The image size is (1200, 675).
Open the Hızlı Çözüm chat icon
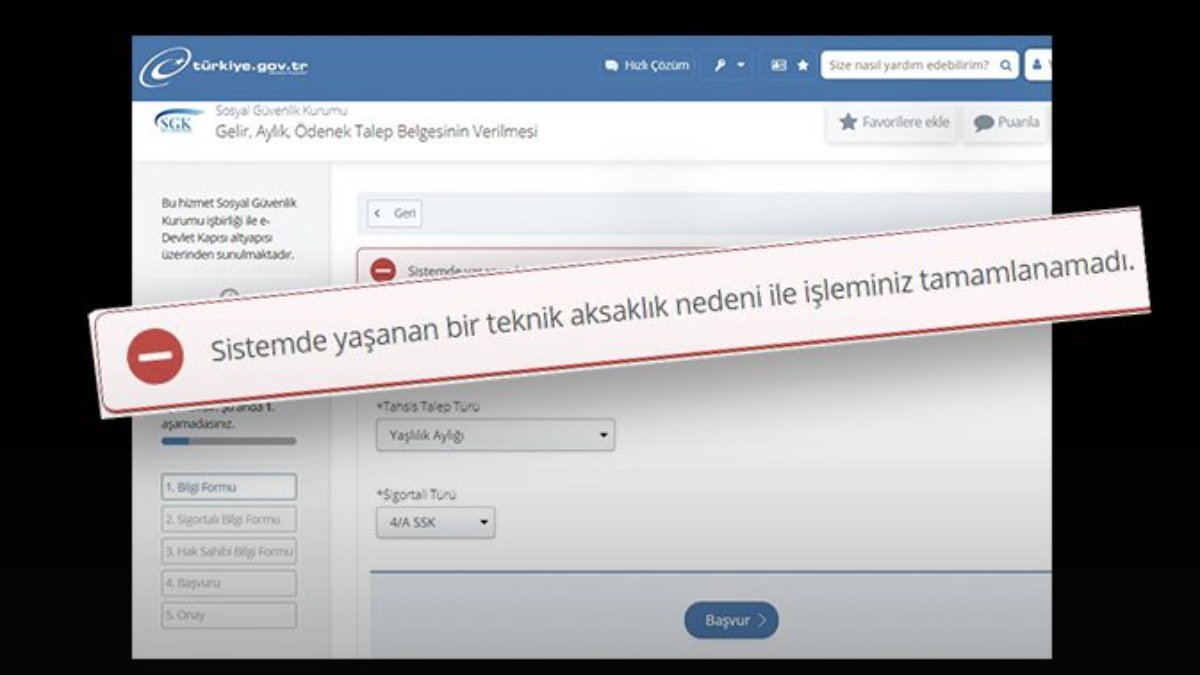coord(613,64)
